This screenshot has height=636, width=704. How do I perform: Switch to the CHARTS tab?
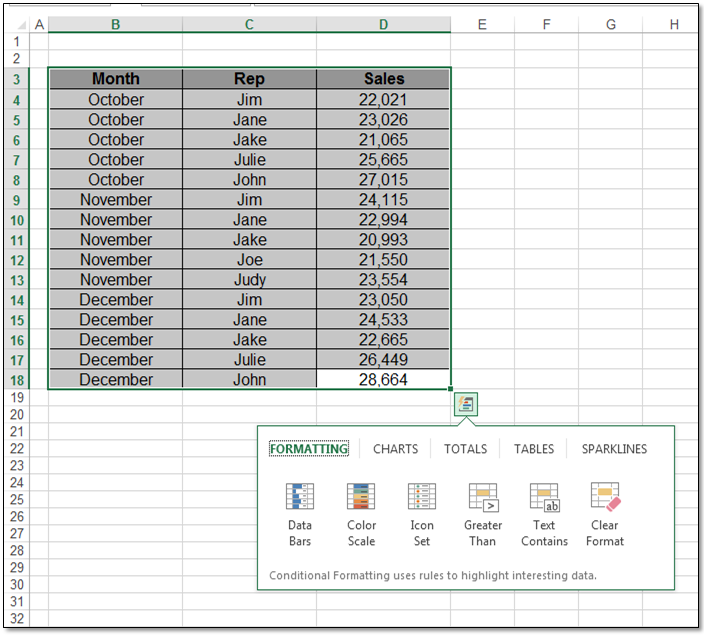(396, 449)
